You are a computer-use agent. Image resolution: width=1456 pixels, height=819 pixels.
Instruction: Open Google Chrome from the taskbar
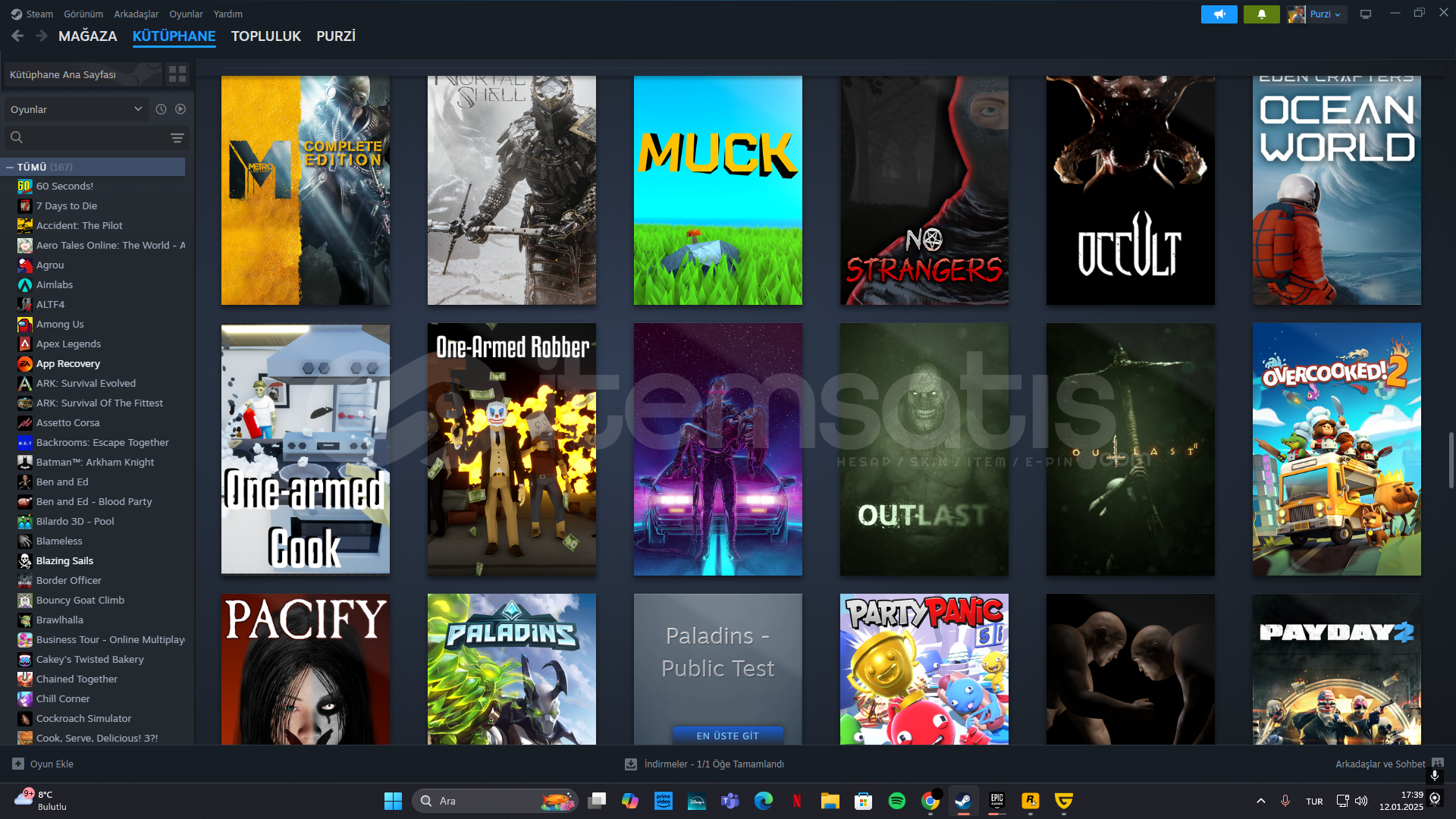[x=930, y=801]
